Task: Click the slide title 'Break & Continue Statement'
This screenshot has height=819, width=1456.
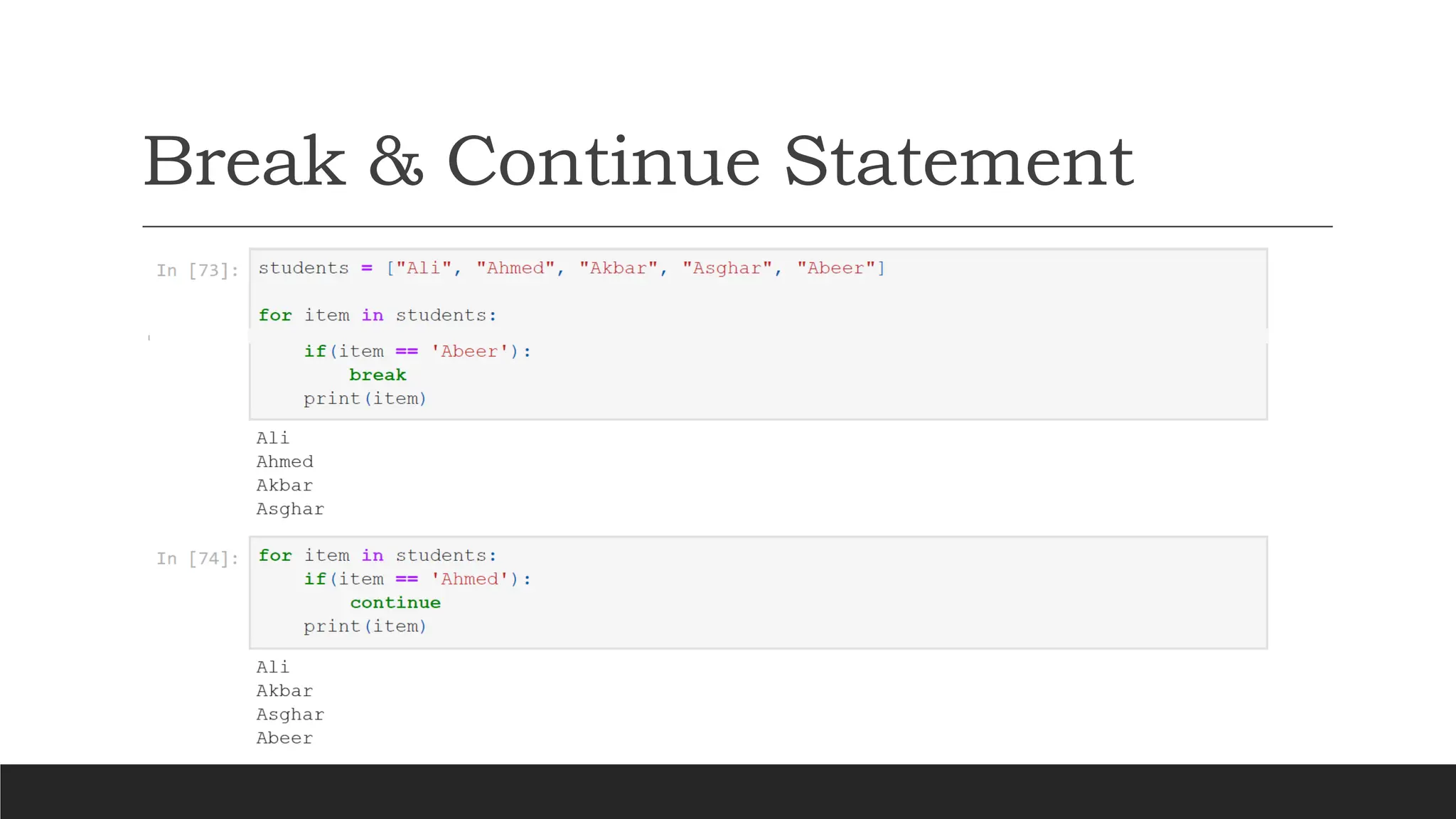Action: (x=638, y=161)
